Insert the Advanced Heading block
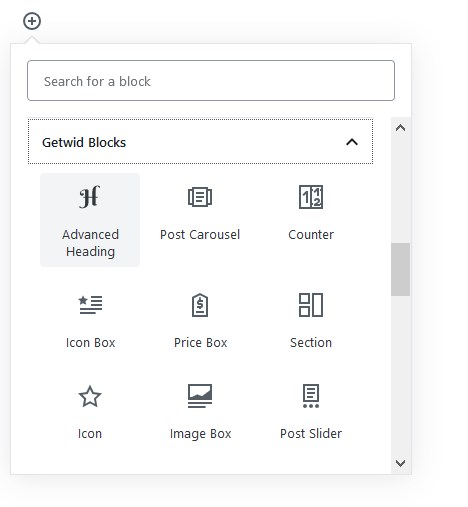Viewport: 468px width, 507px height. (90, 220)
